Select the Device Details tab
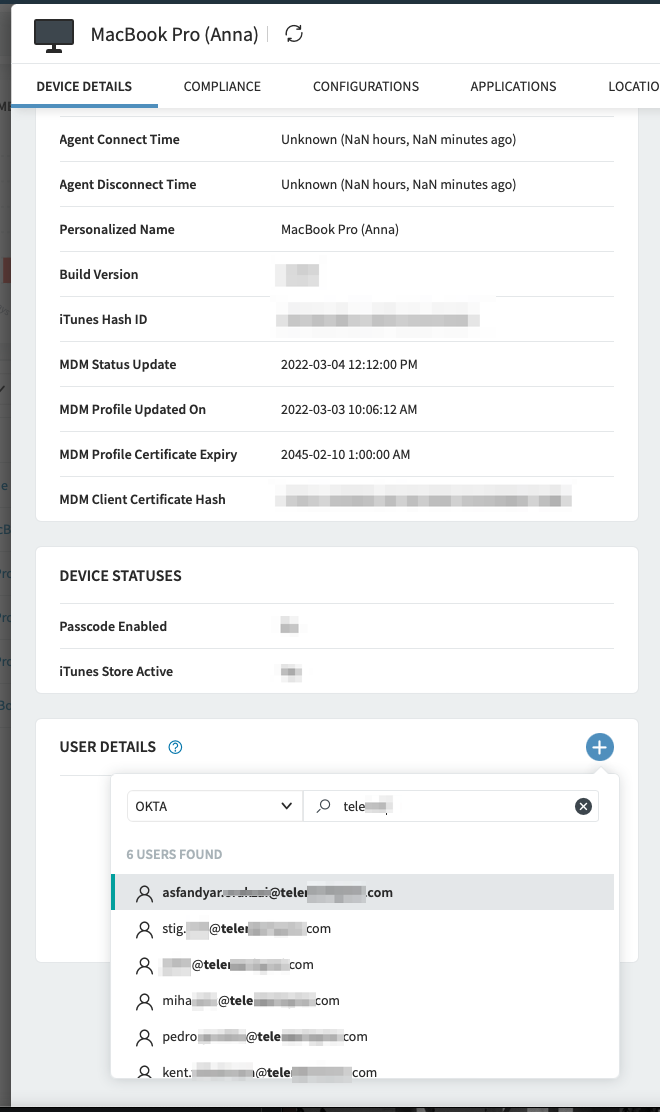Image resolution: width=660 pixels, height=1112 pixels. tap(84, 87)
